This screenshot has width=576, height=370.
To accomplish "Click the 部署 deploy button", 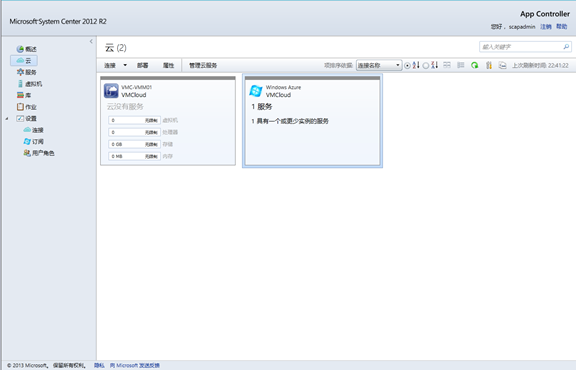I will coord(143,65).
